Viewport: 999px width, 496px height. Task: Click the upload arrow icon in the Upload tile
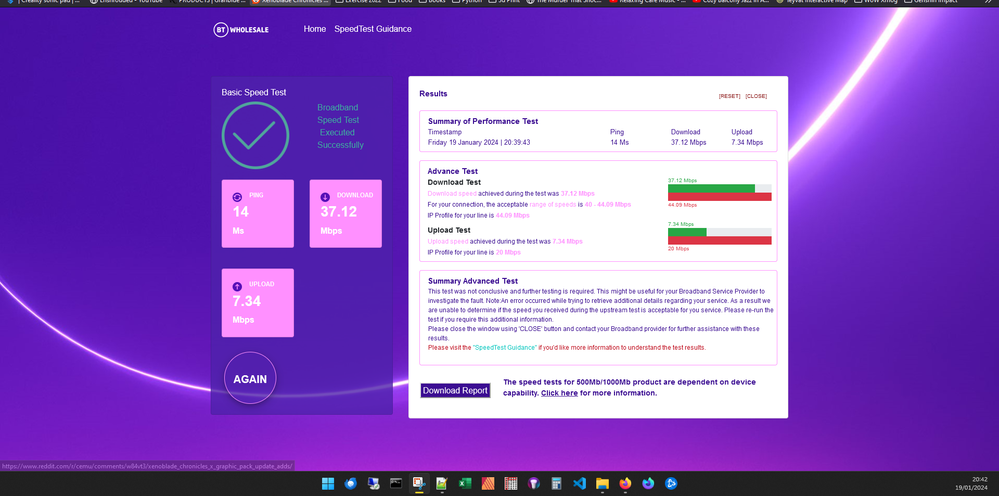coord(237,286)
